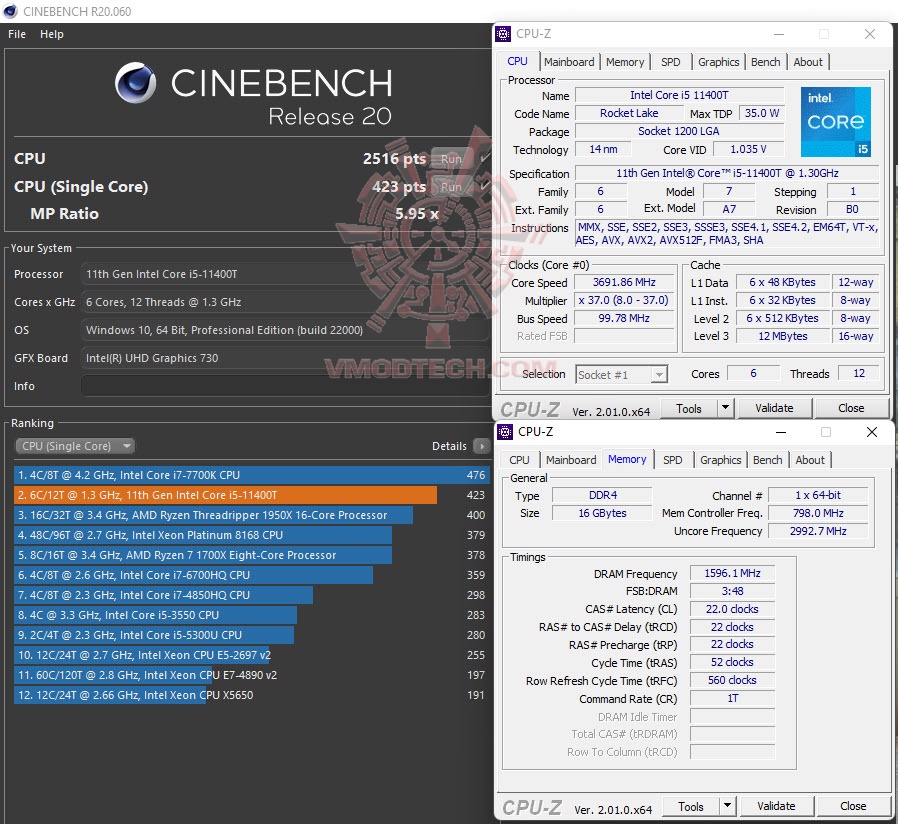
Task: Open the File menu
Action: click(x=17, y=34)
